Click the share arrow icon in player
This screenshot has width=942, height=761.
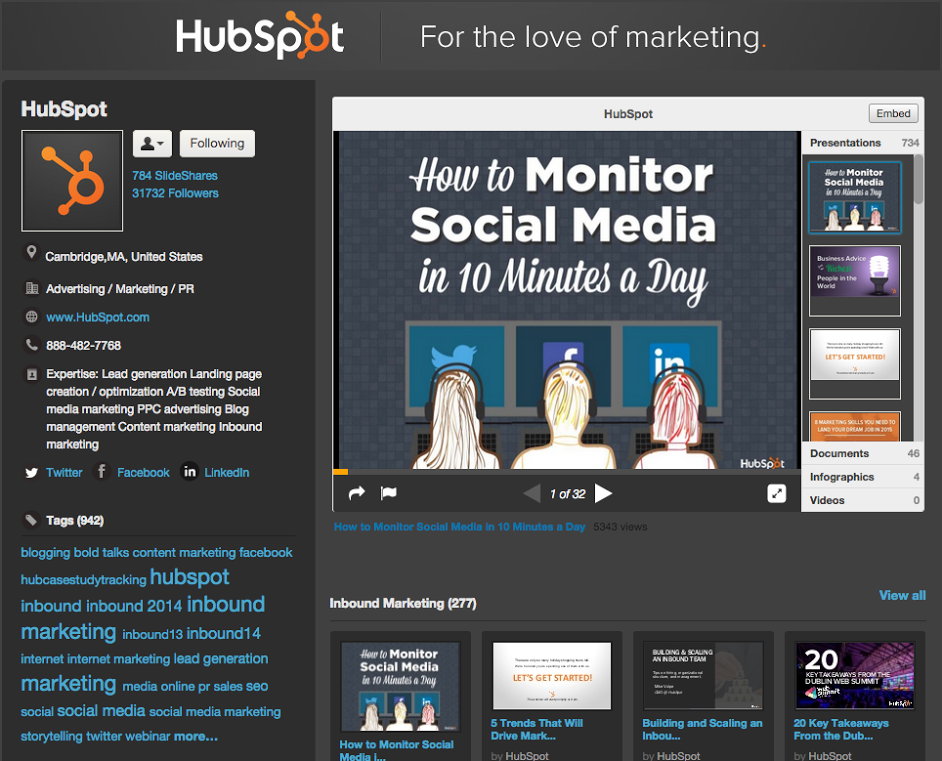point(357,493)
